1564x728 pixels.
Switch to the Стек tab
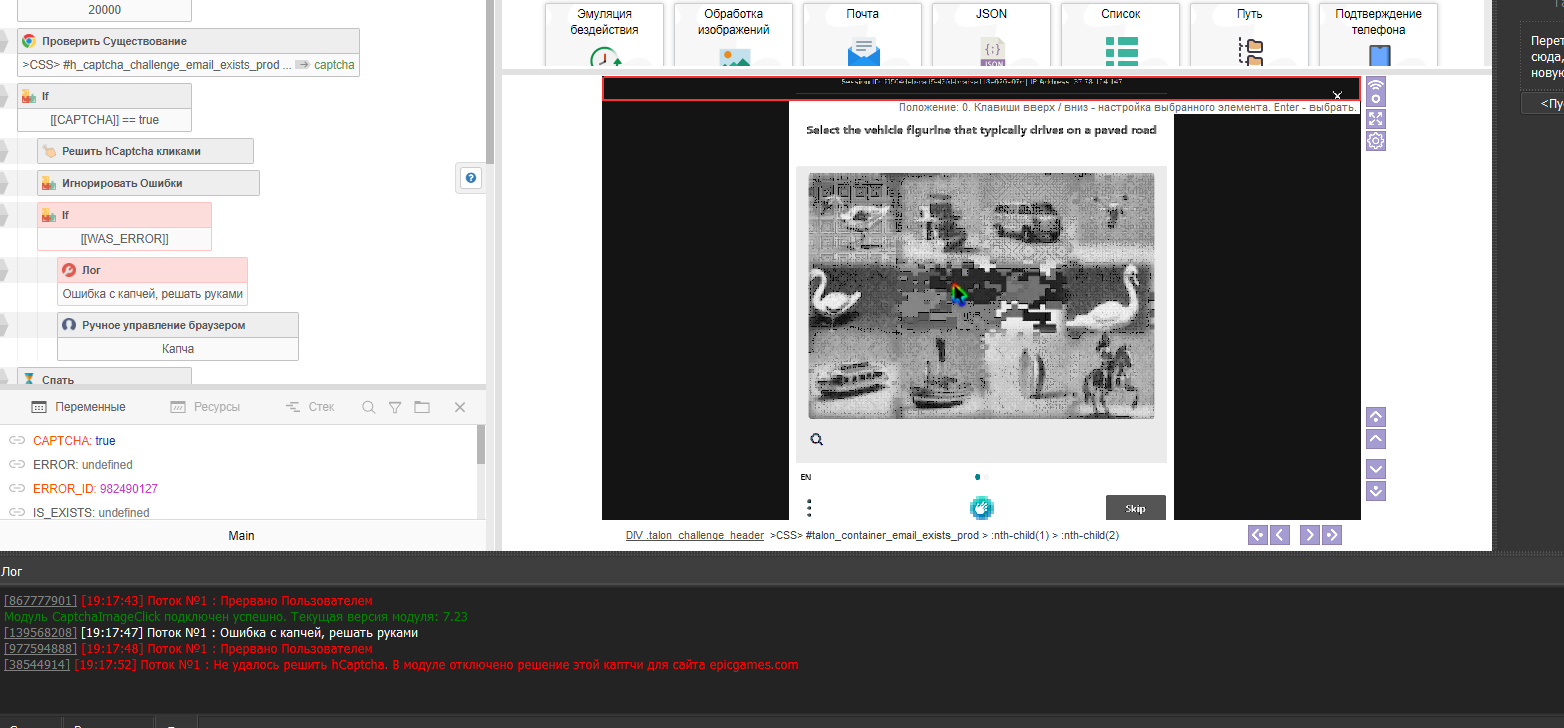pyautogui.click(x=310, y=407)
